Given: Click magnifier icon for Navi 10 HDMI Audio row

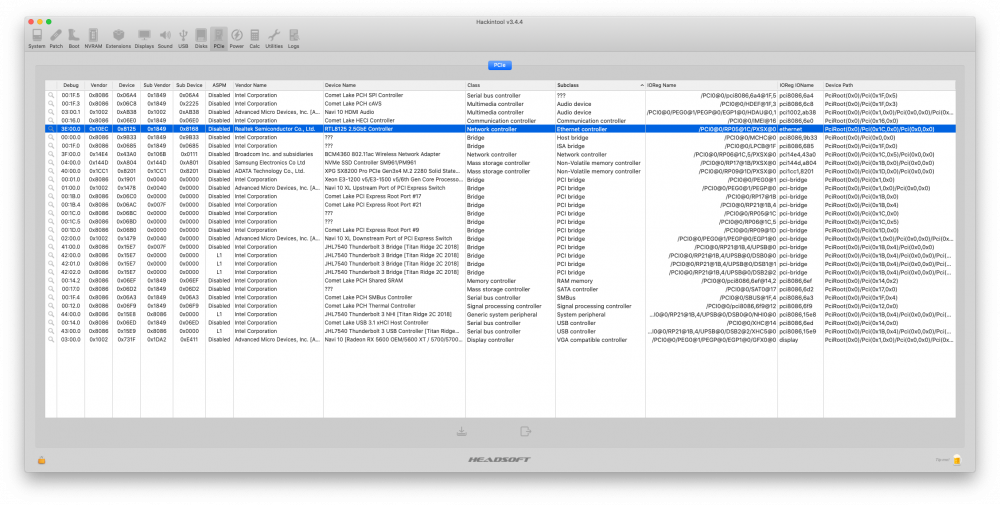Looking at the screenshot, I should point(50,112).
